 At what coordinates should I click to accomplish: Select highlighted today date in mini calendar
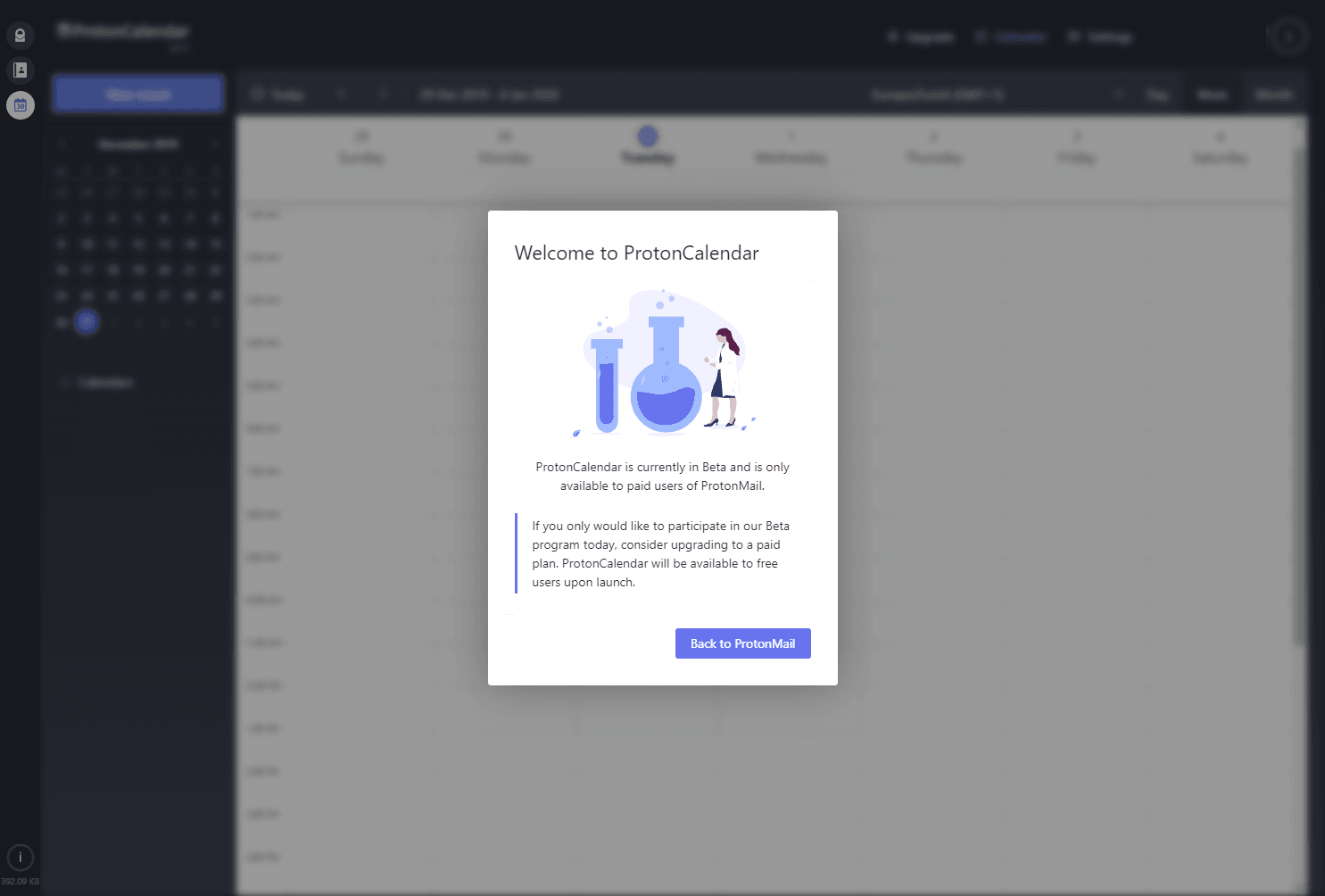(x=87, y=321)
